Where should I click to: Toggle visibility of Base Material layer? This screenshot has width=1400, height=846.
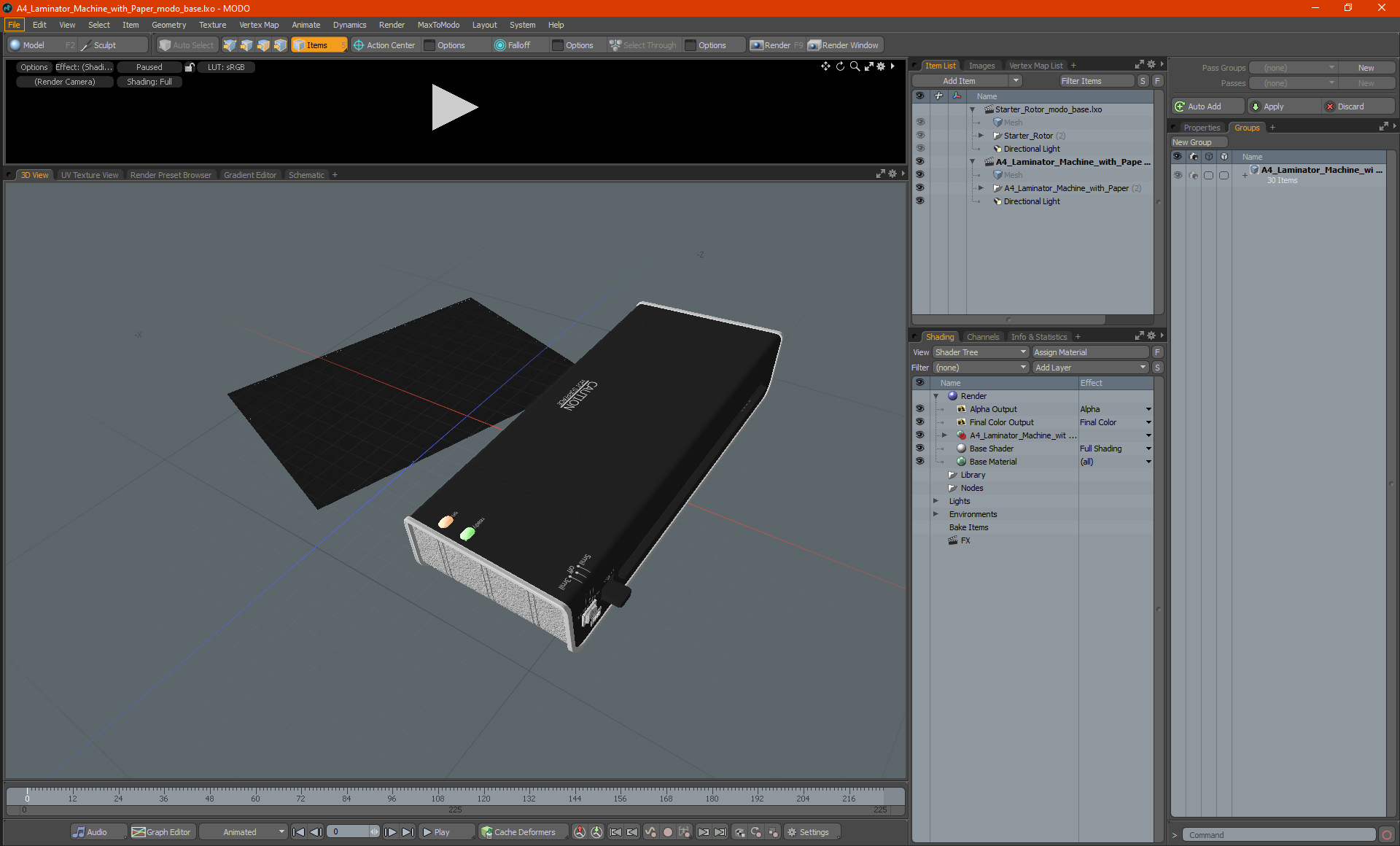919,462
